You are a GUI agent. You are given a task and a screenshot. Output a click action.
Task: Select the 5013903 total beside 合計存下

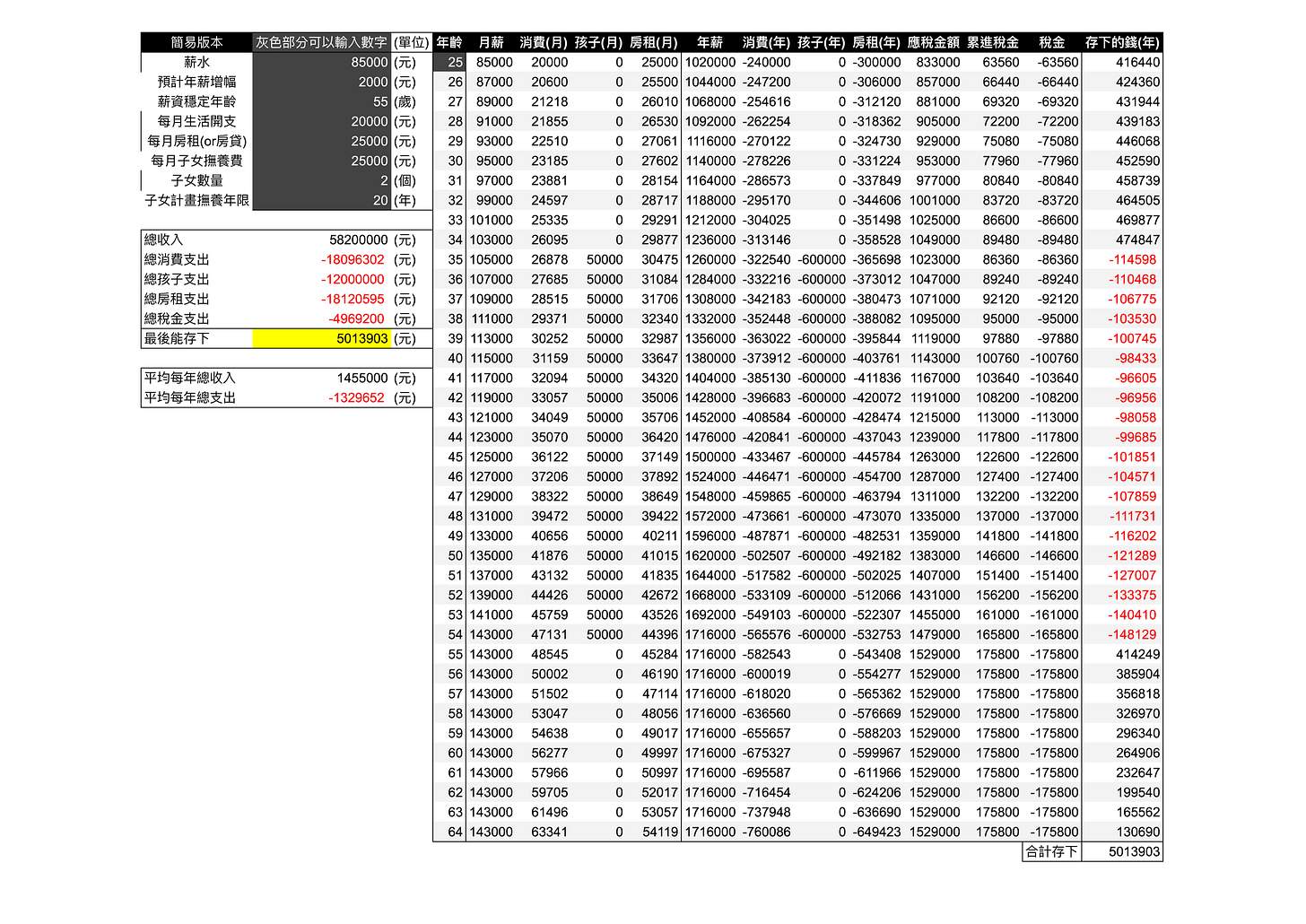[1122, 851]
